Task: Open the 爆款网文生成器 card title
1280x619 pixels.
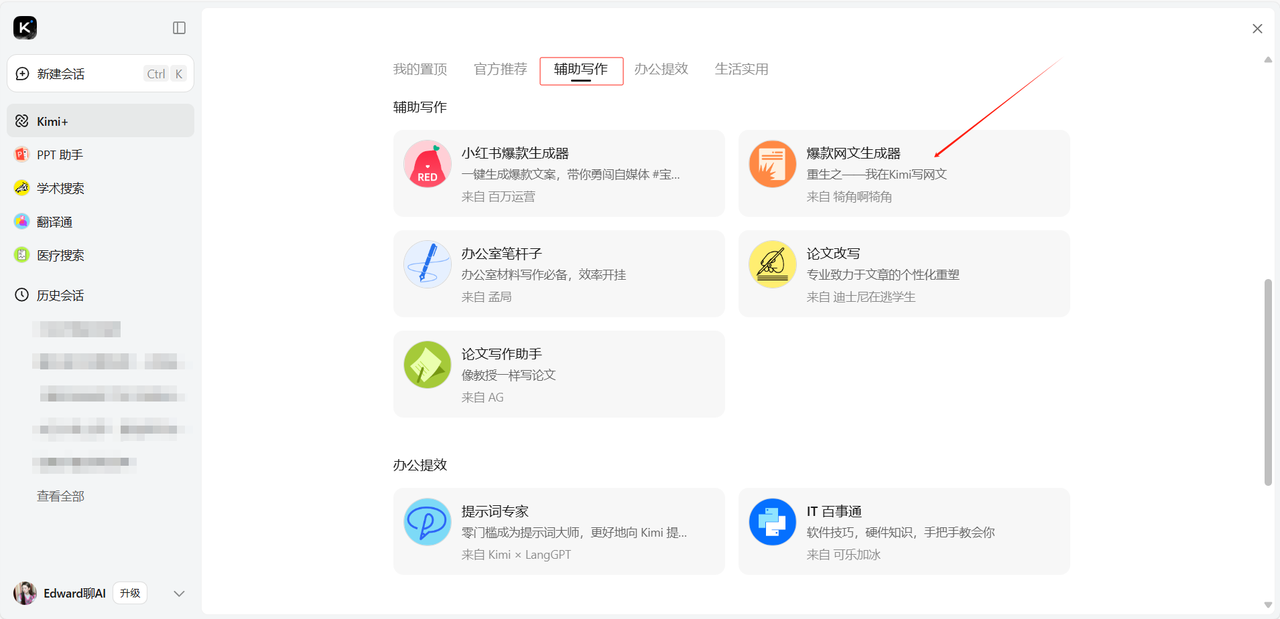Action: (x=854, y=153)
